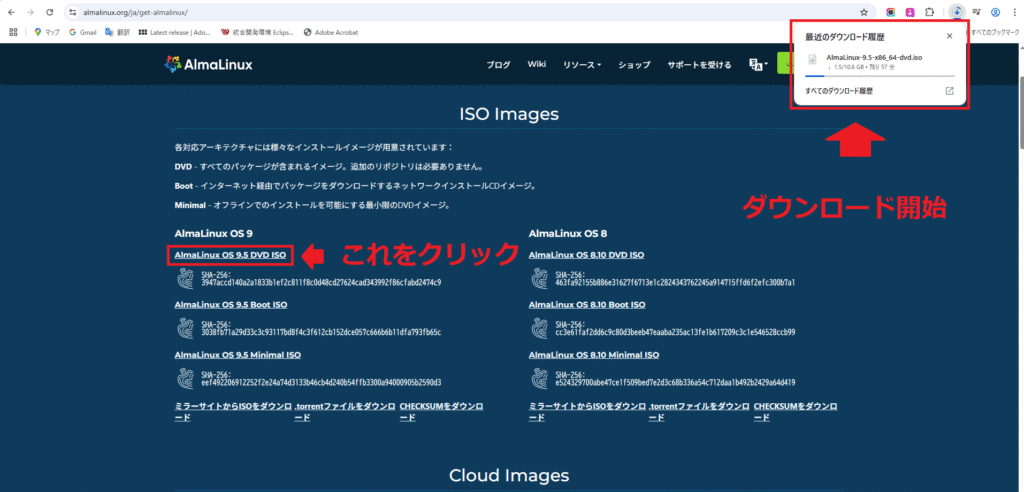The image size is (1024, 492).
Task: Open site information icon in address bar
Action: [73, 12]
